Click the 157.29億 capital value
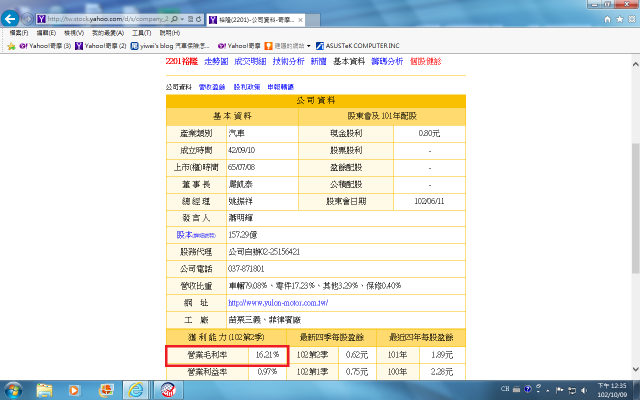Screen dimensions: 640x400 242,235
